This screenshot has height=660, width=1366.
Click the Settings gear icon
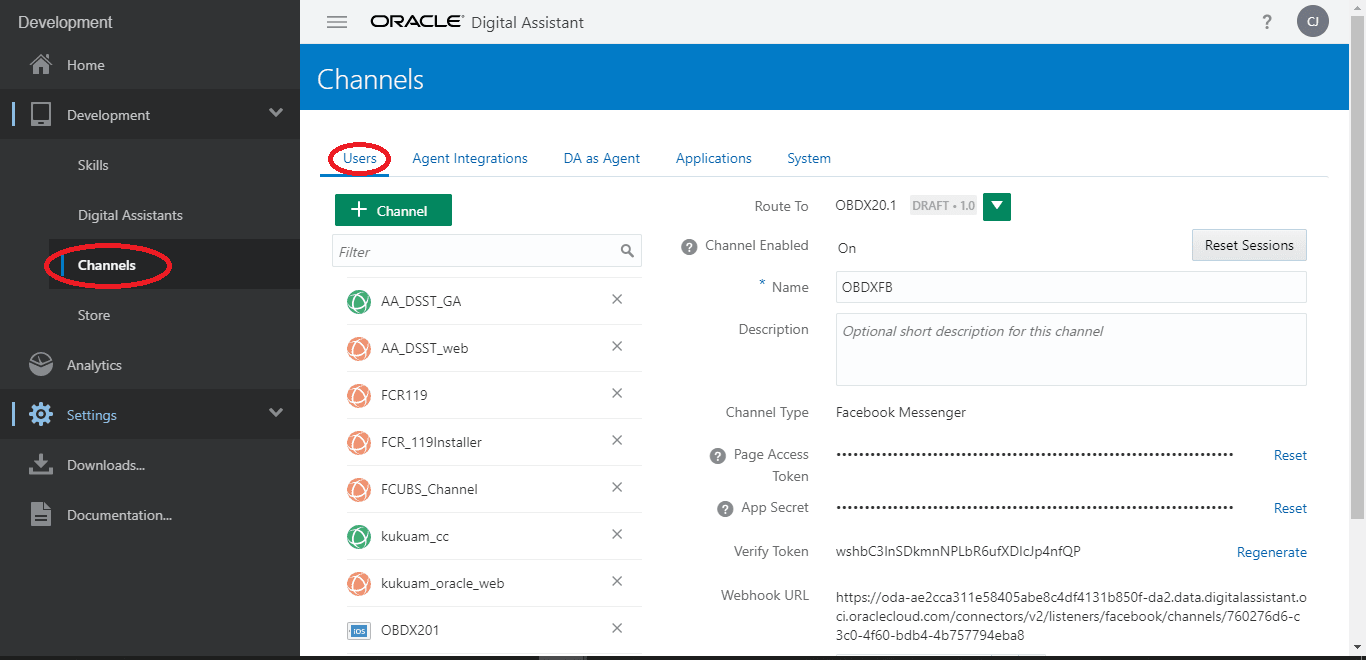tap(41, 415)
